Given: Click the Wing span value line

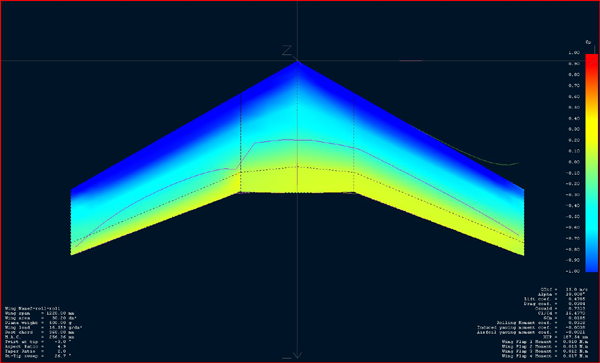Looking at the screenshot, I should [39, 313].
